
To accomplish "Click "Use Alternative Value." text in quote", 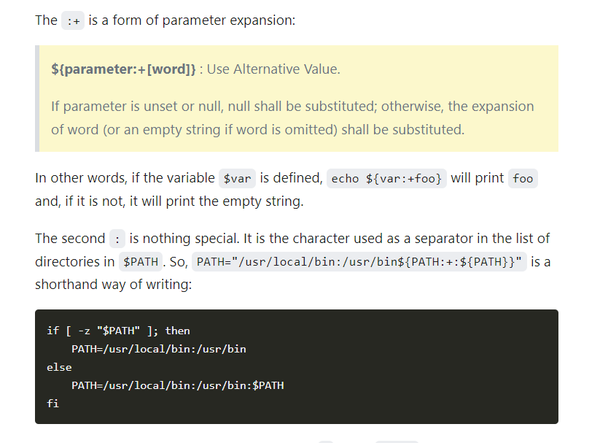I will coord(273,69).
